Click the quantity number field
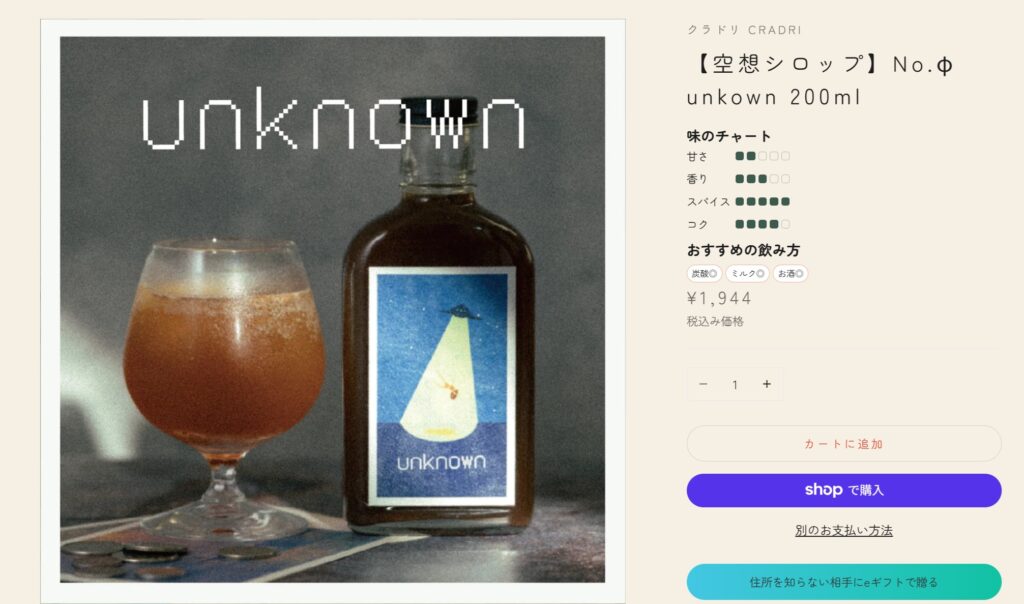 point(735,385)
